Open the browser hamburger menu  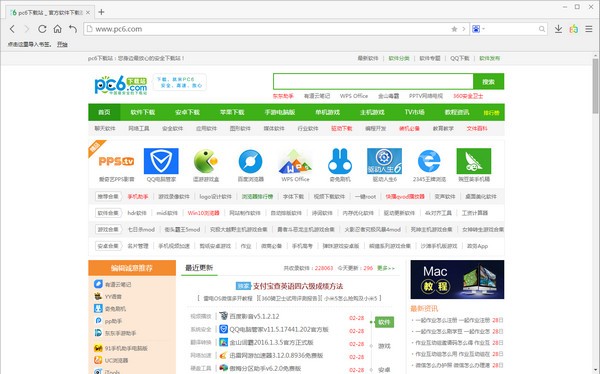coord(589,29)
